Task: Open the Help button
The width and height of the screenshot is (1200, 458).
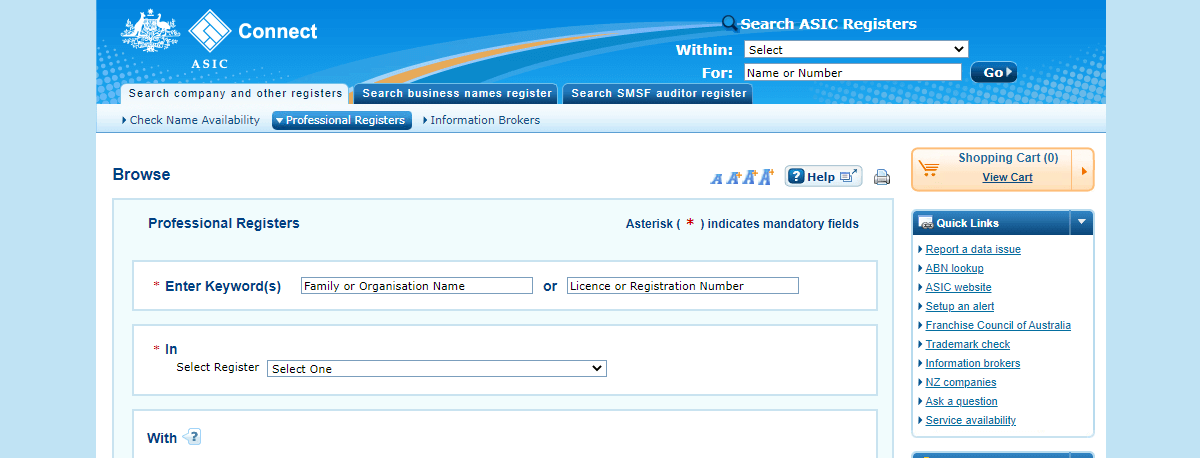Action: (822, 177)
